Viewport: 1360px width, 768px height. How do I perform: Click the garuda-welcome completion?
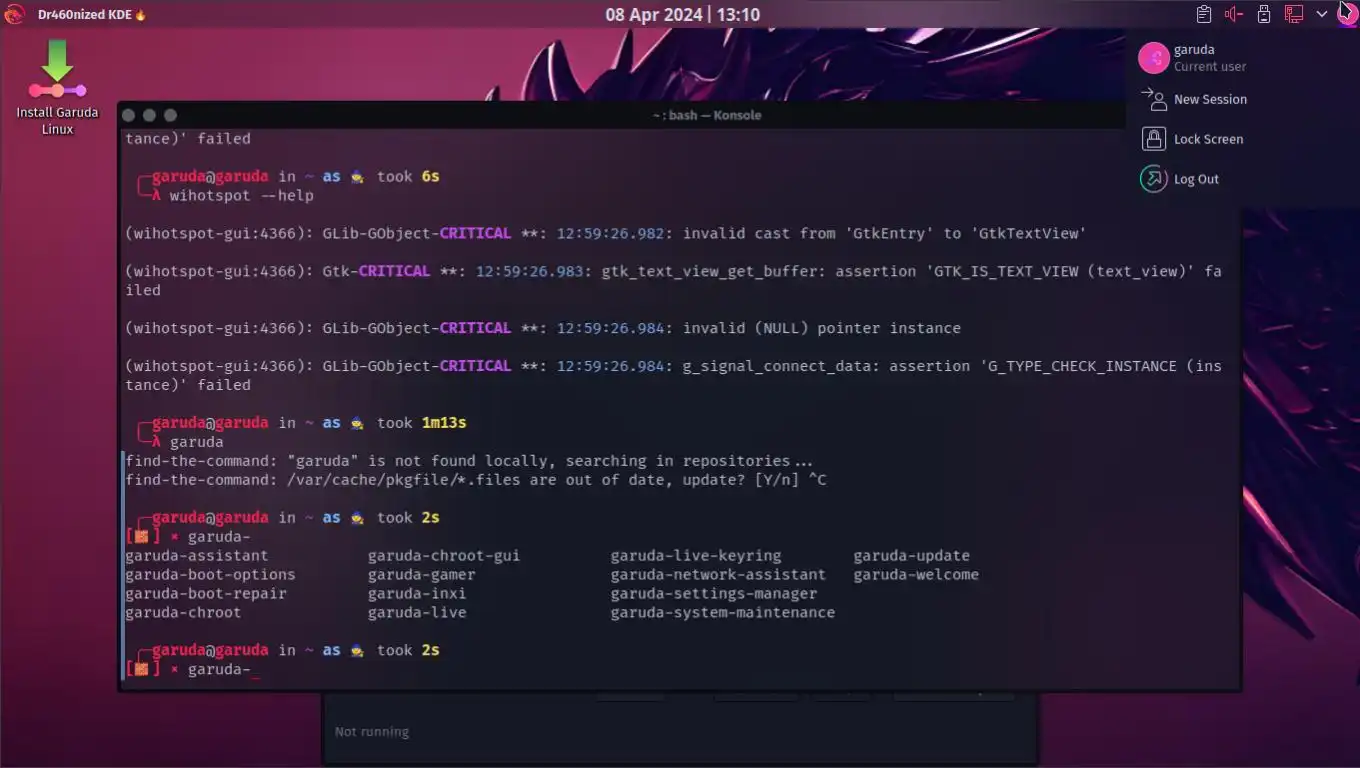coord(916,575)
